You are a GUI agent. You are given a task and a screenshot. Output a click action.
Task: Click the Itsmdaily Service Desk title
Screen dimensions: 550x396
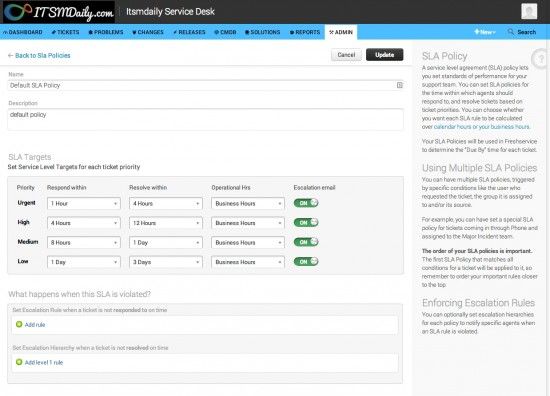pyautogui.click(x=170, y=12)
